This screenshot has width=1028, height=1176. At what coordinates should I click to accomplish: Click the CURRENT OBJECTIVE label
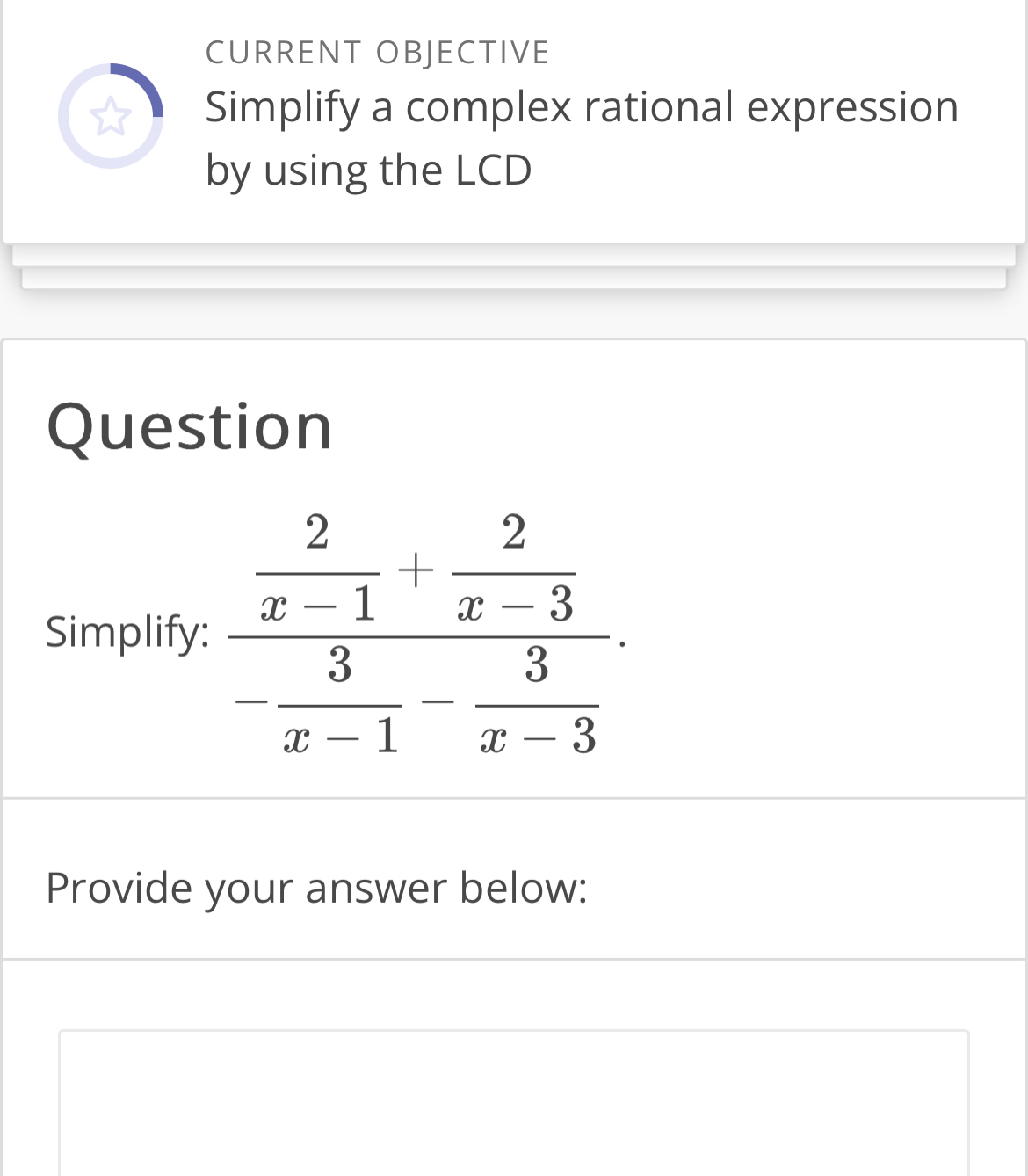[377, 51]
